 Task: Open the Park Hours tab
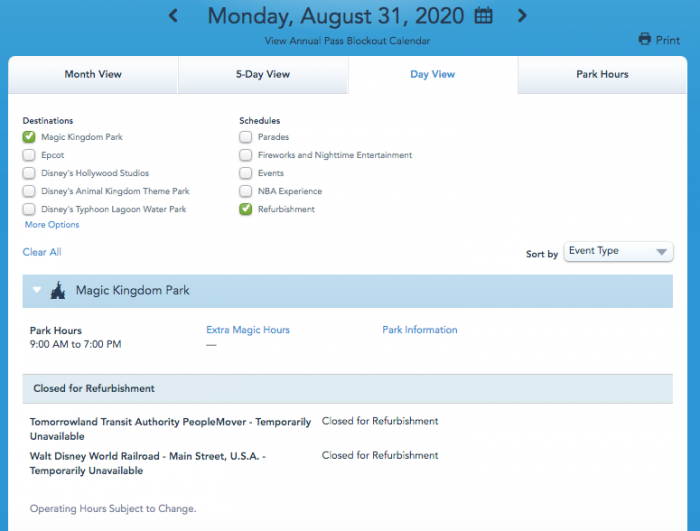point(602,75)
